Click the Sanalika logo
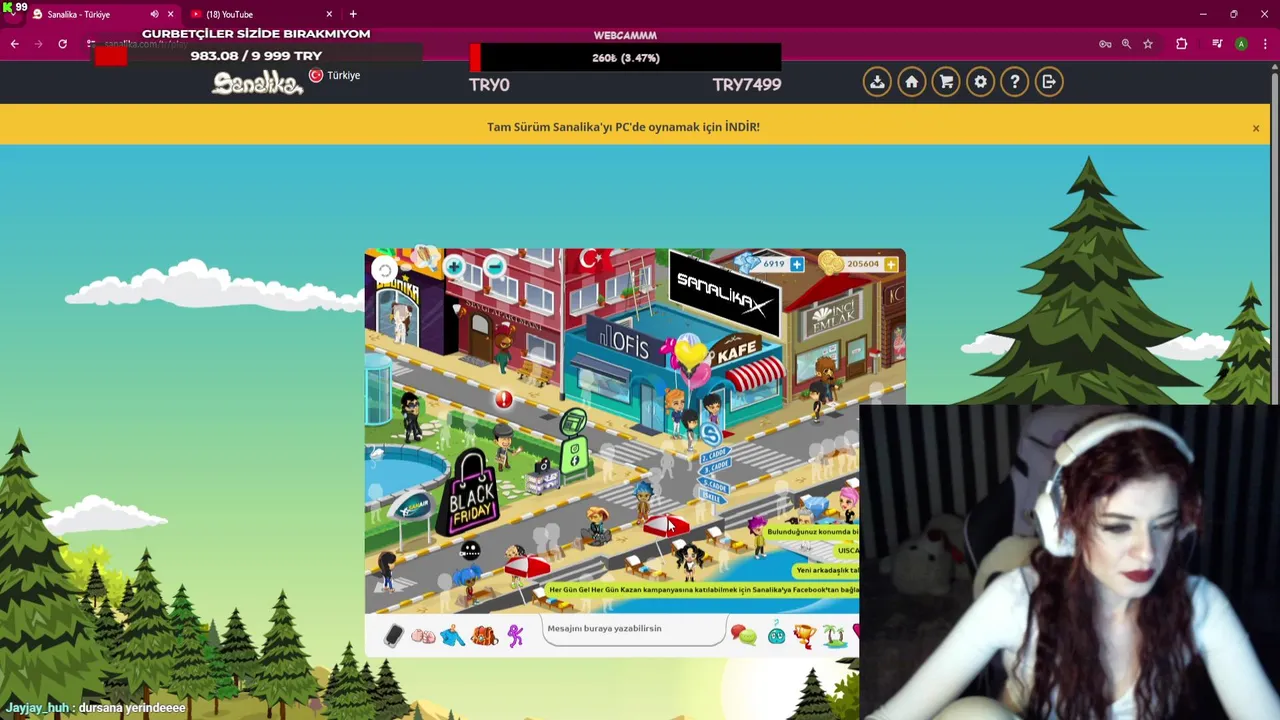This screenshot has height=720, width=1280. click(x=257, y=83)
